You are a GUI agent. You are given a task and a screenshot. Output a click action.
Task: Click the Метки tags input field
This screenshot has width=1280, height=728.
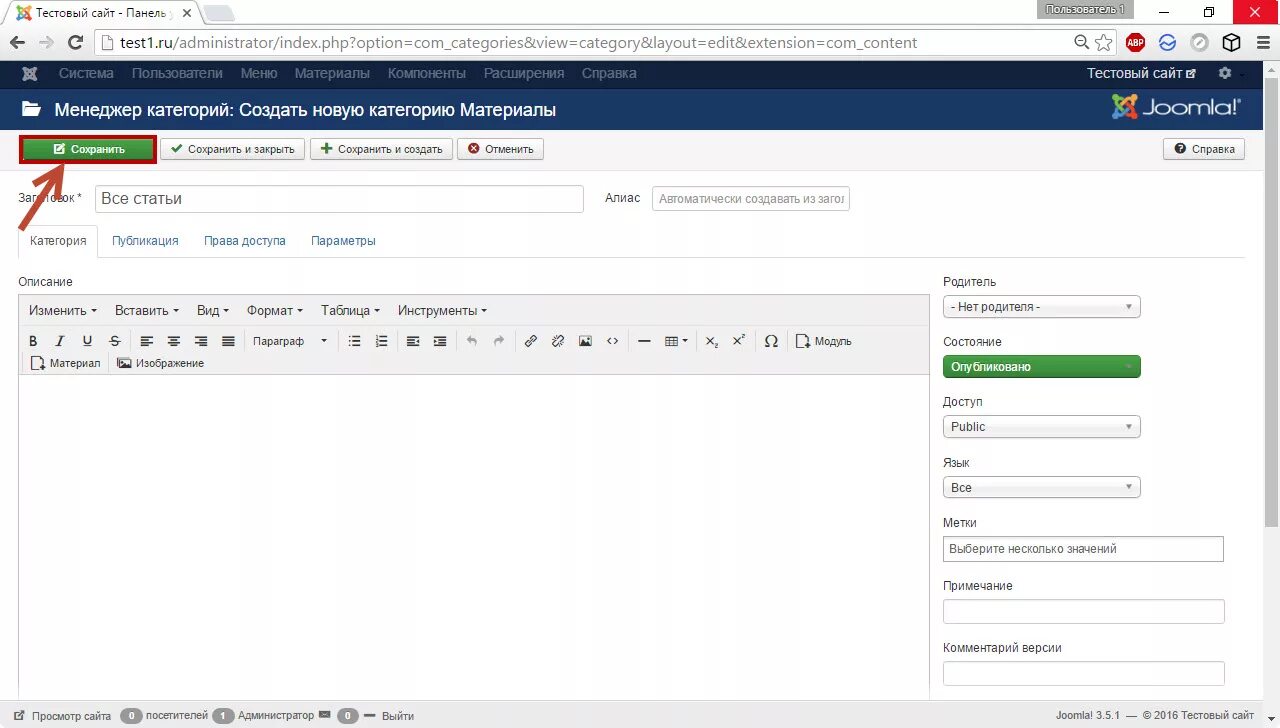(1083, 549)
